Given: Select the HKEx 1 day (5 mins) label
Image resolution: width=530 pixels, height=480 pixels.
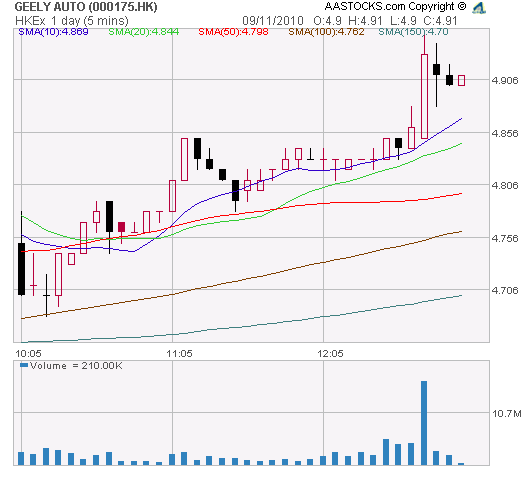Looking at the screenshot, I should (x=72, y=21).
